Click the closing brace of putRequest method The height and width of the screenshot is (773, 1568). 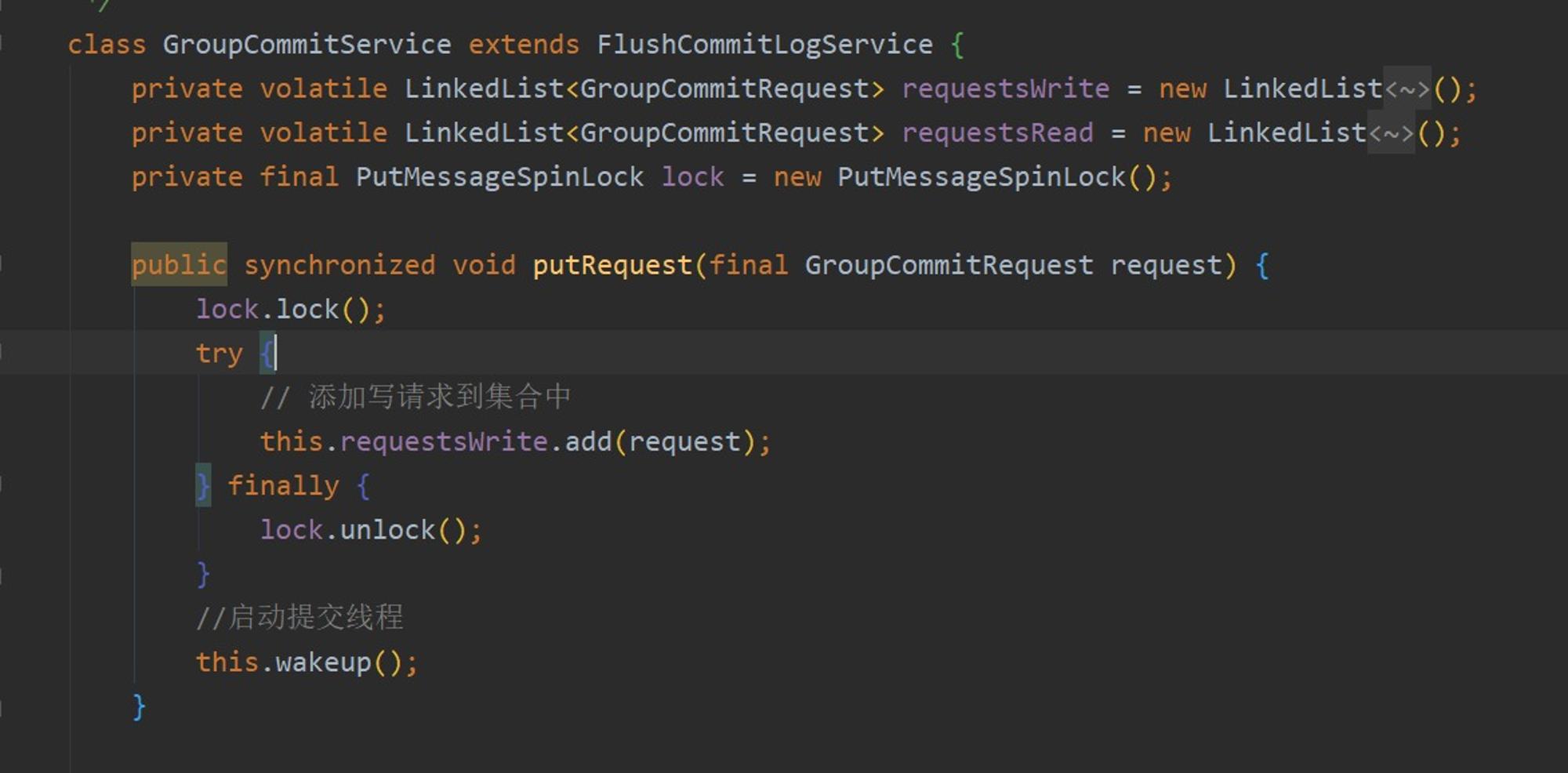point(139,706)
